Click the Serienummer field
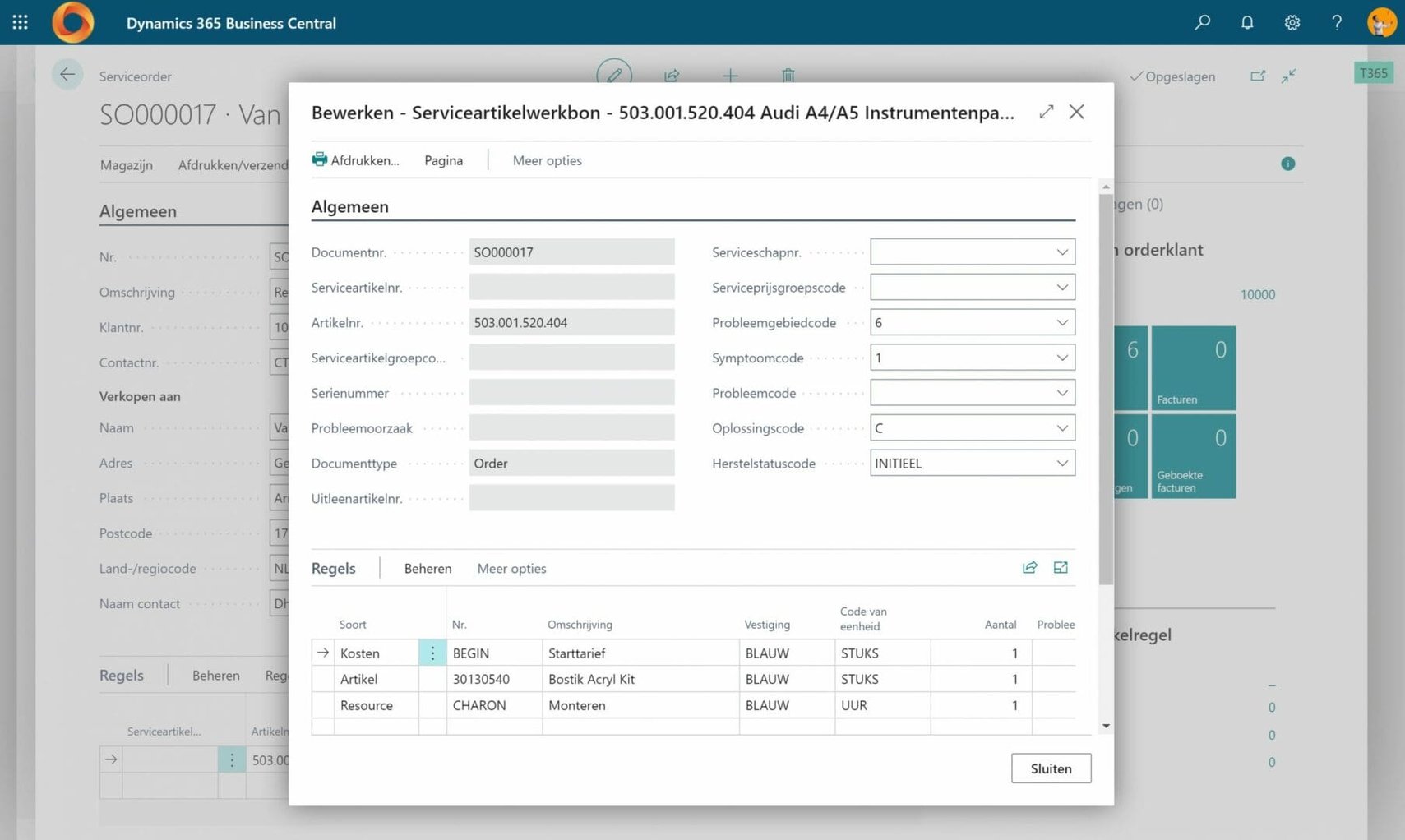The width and height of the screenshot is (1405, 840). point(571,393)
